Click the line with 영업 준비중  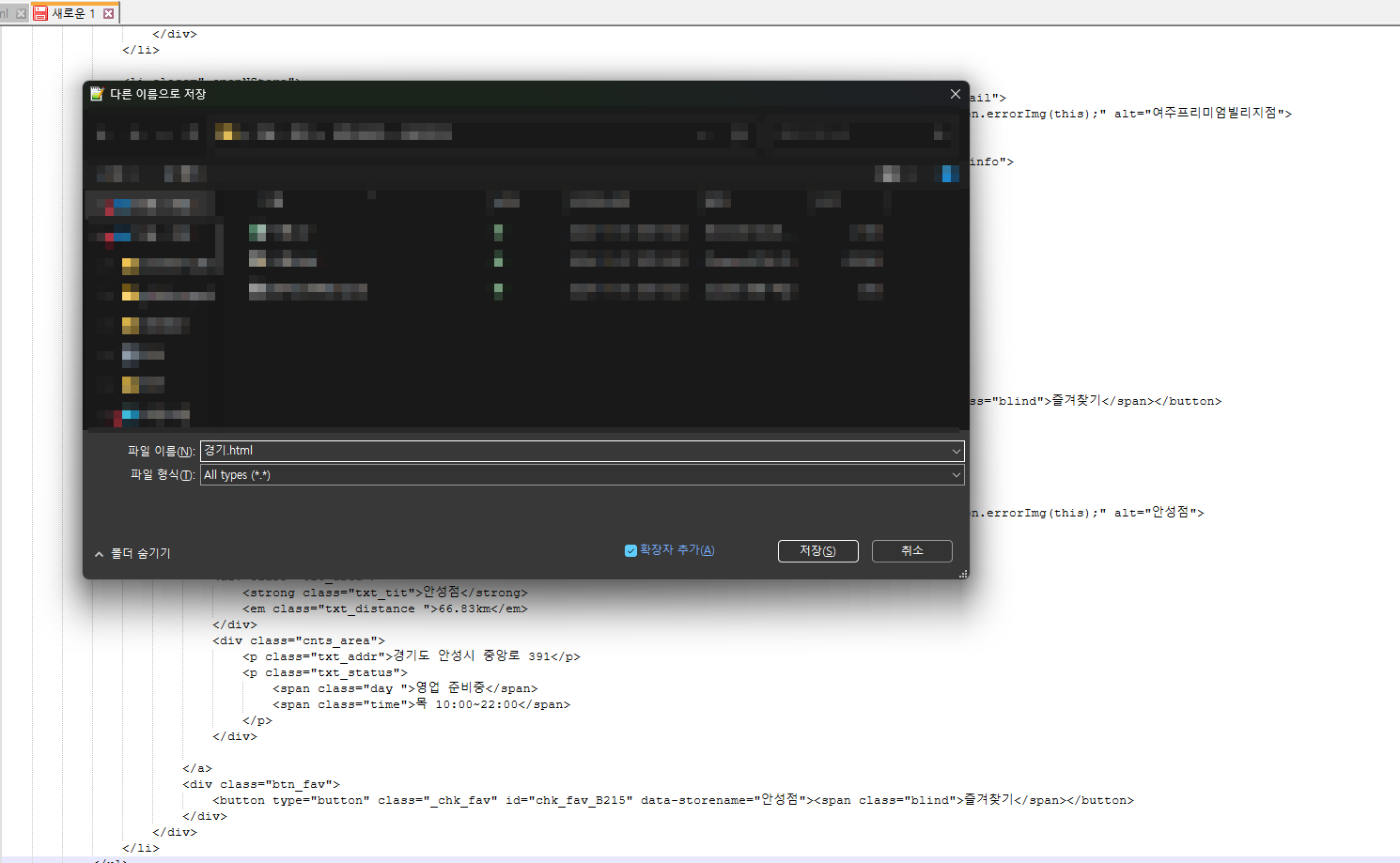click(x=405, y=688)
